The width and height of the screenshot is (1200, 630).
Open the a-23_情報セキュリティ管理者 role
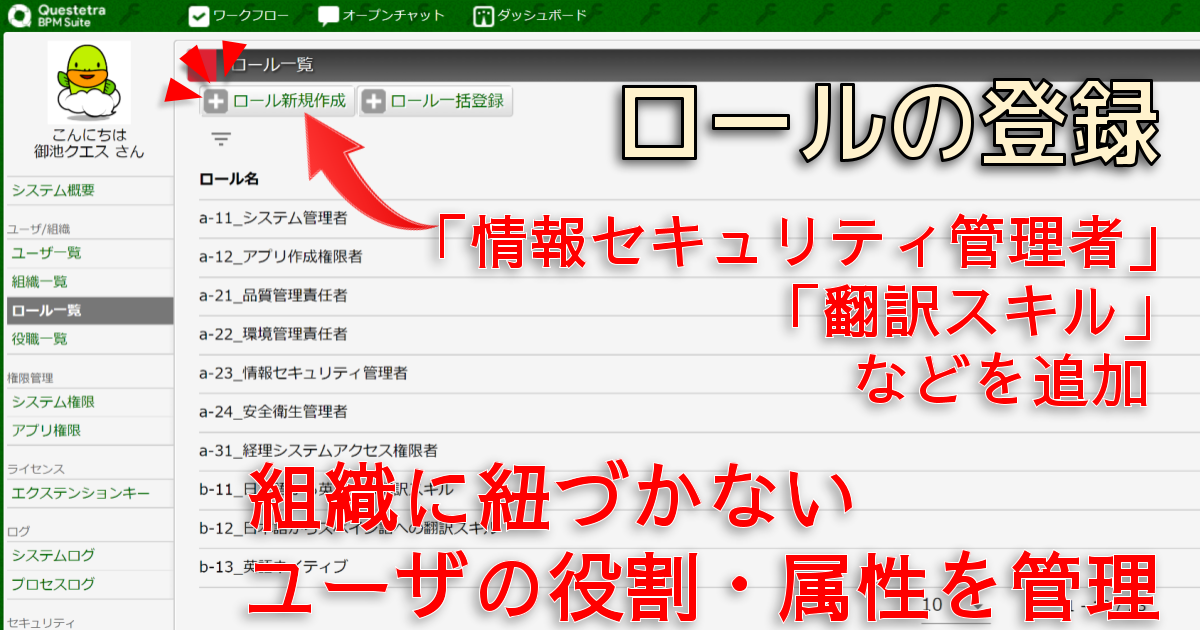tap(303, 373)
